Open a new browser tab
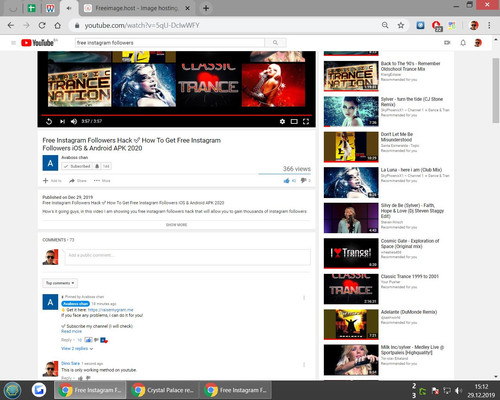The image size is (500, 400). 206,8
